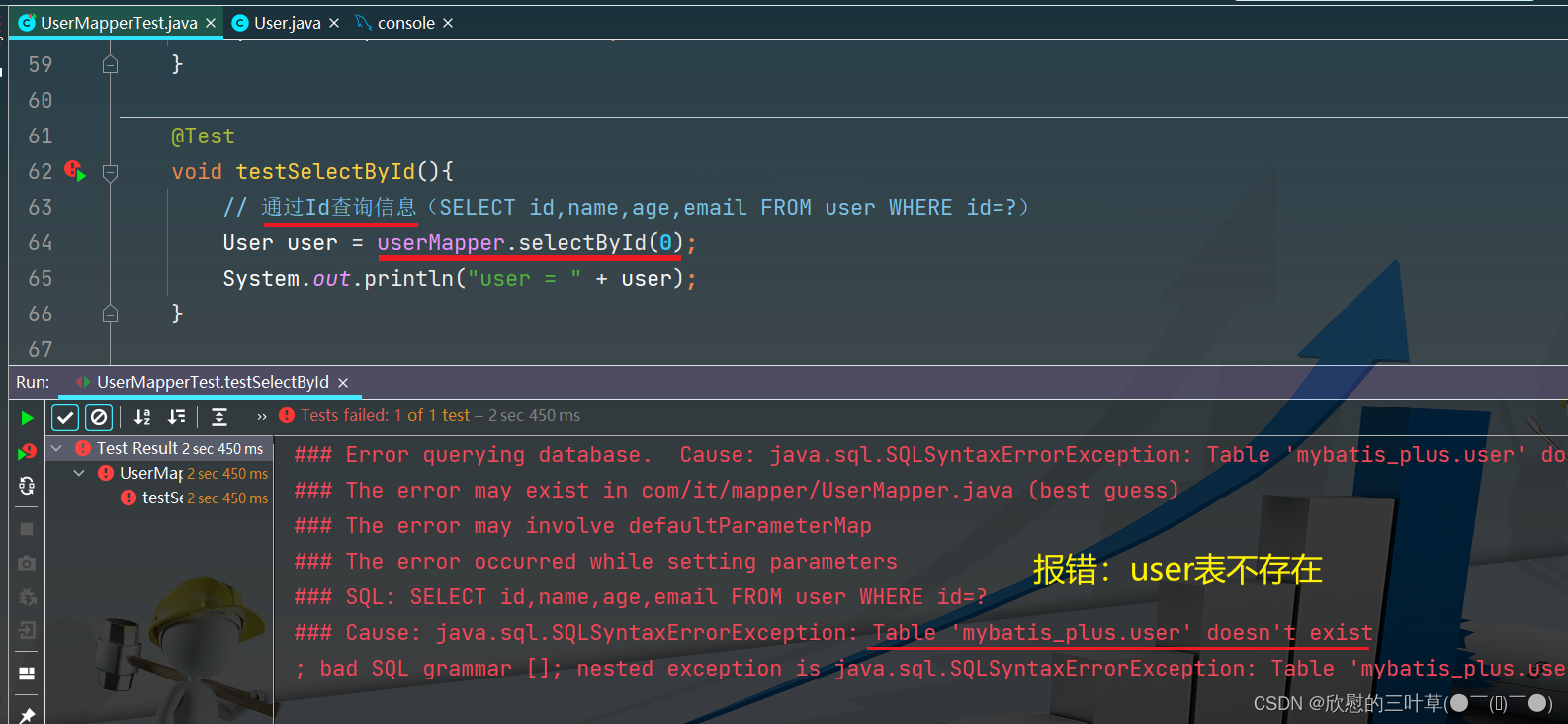Stop the running process
The image size is (1568, 724).
[x=27, y=529]
